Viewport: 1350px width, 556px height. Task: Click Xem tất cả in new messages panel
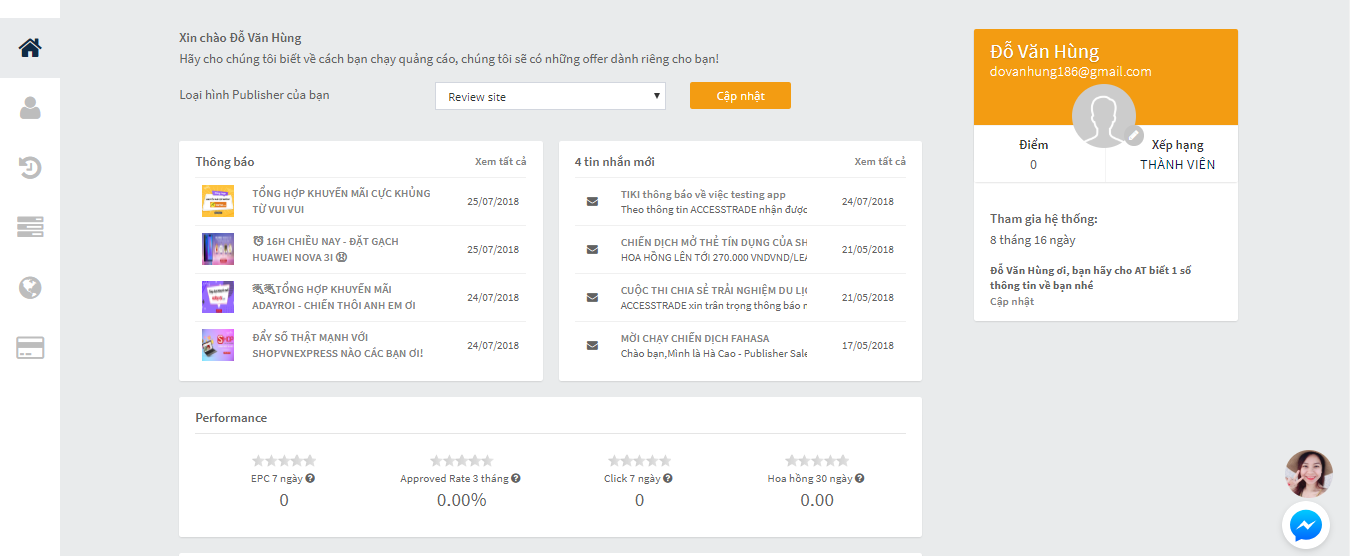click(x=880, y=162)
